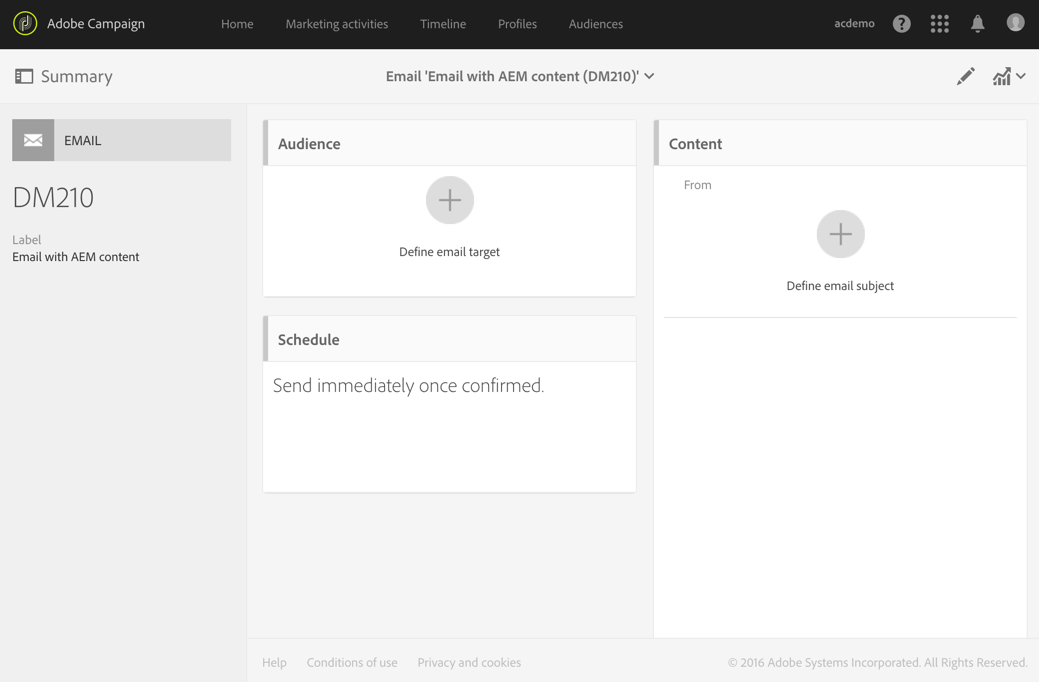Image resolution: width=1039 pixels, height=682 pixels.
Task: Click the plus to define email target
Action: pyautogui.click(x=449, y=200)
